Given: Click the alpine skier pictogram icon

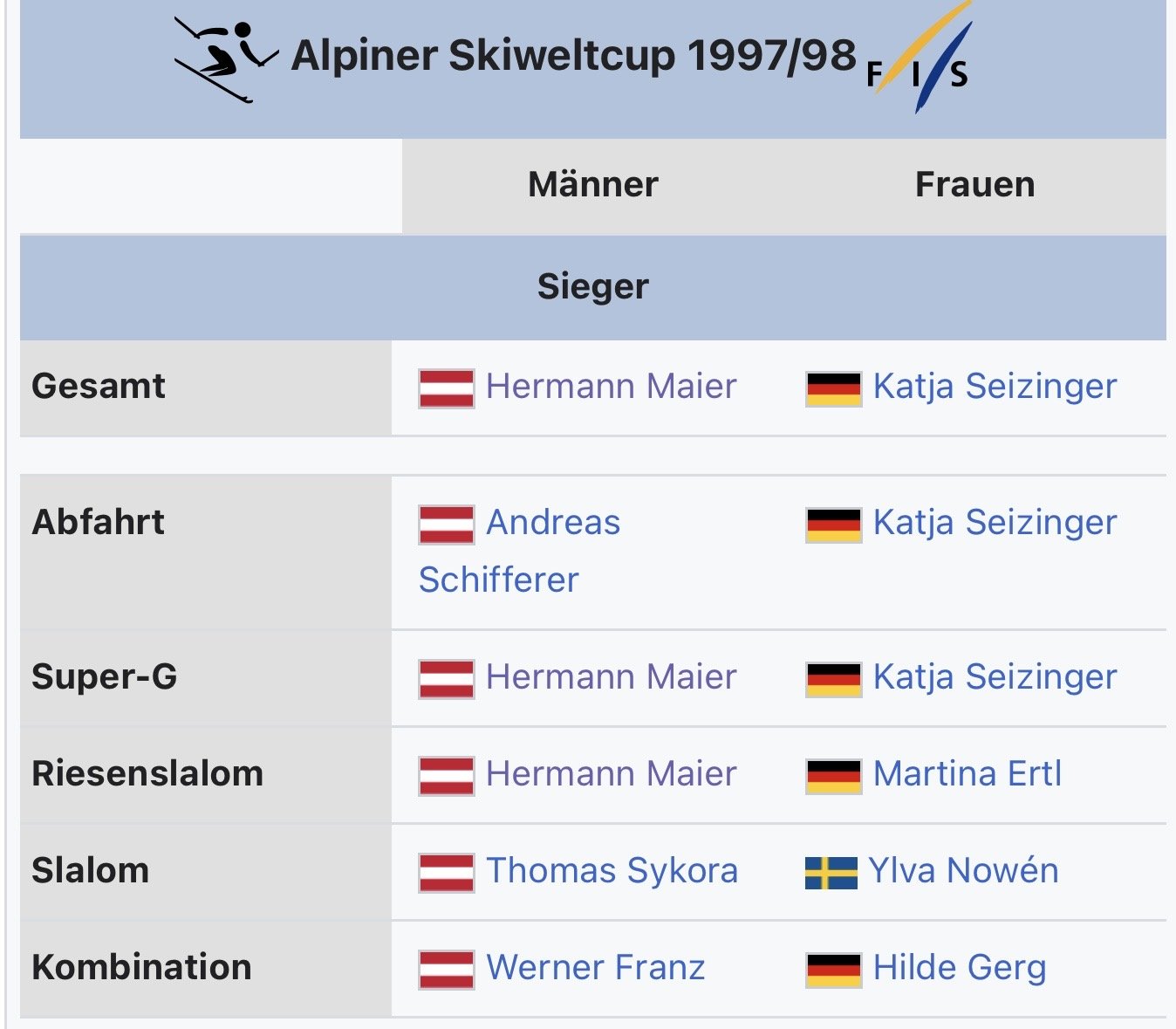Looking at the screenshot, I should (225, 59).
